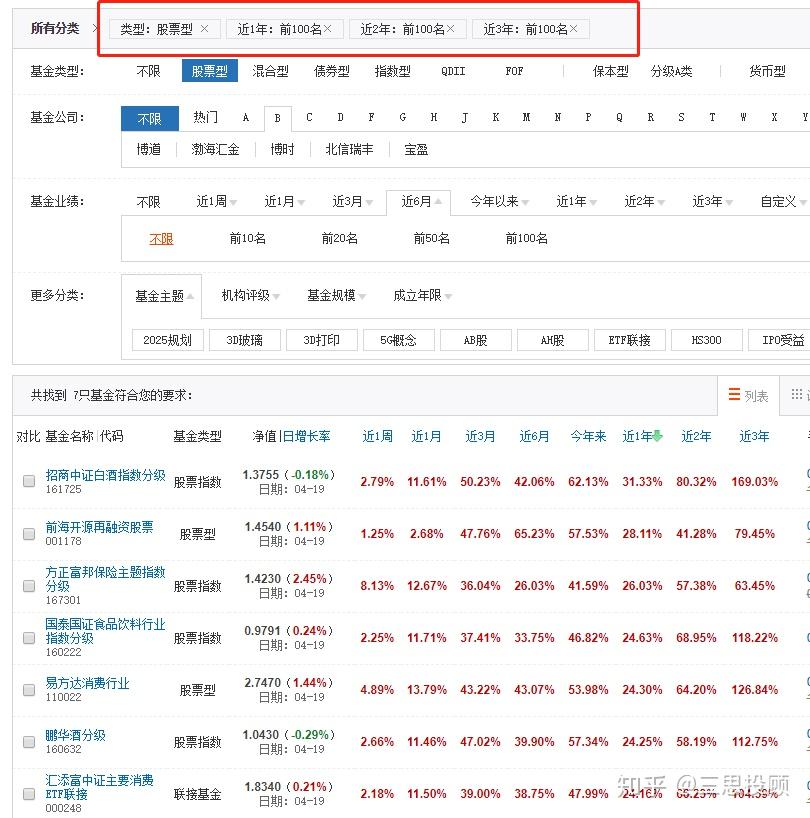Viewport: 810px width, 818px height.
Task: Select the HS300 theme button
Action: [x=706, y=340]
